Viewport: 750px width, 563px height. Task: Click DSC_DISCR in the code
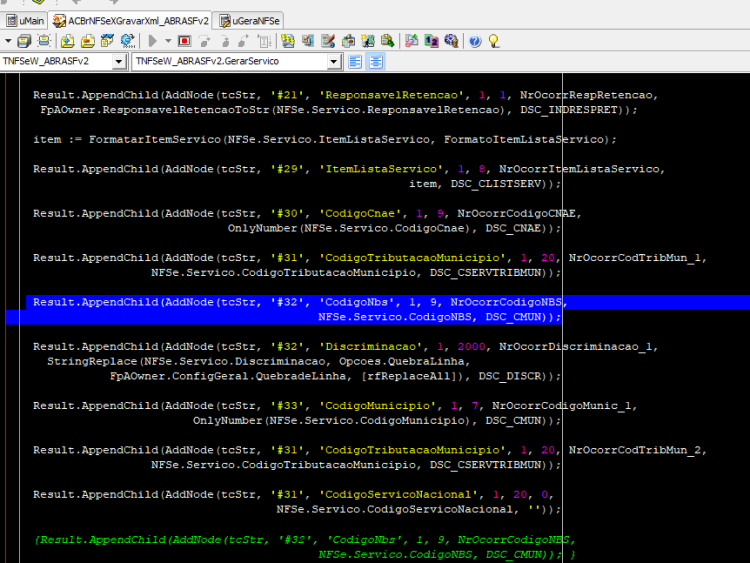[509, 376]
